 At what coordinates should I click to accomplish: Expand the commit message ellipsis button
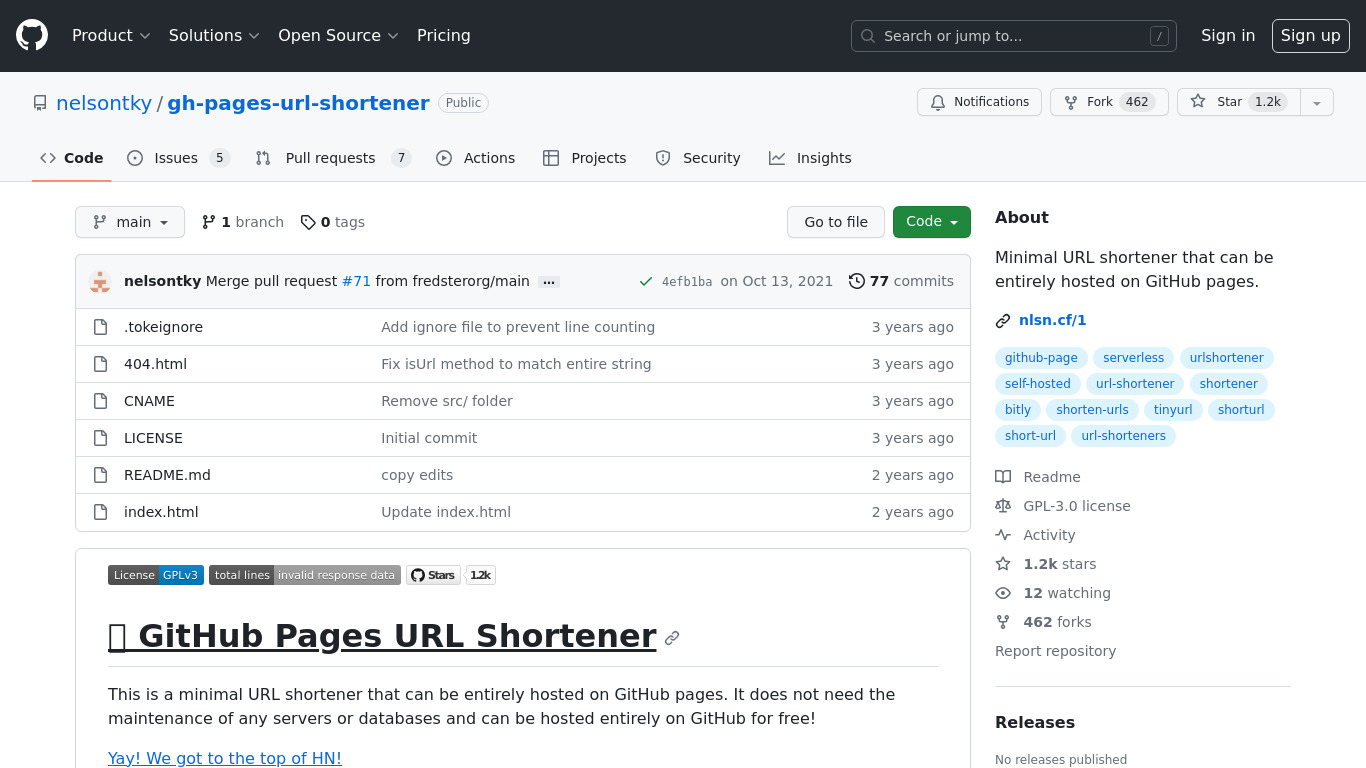(x=549, y=282)
